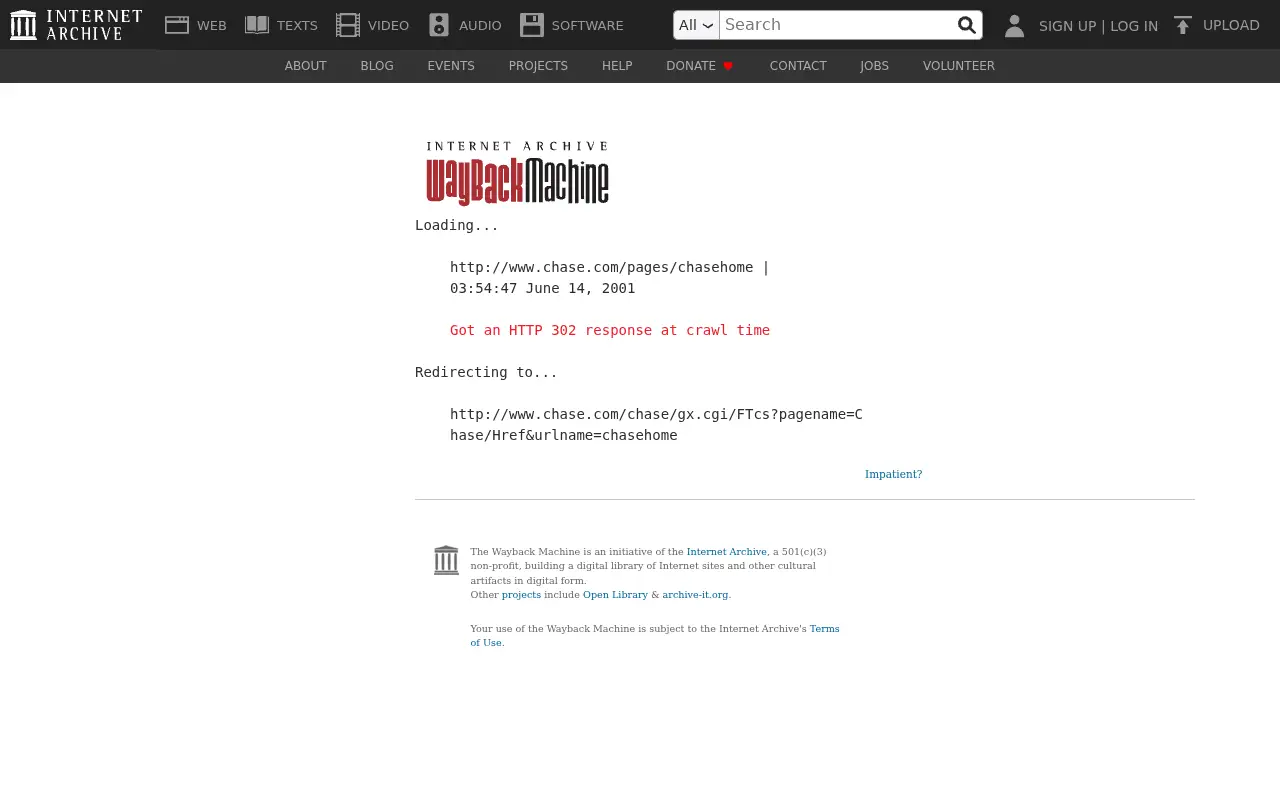1280x800 pixels.
Task: Click the Web label in top bar
Action: (x=212, y=25)
